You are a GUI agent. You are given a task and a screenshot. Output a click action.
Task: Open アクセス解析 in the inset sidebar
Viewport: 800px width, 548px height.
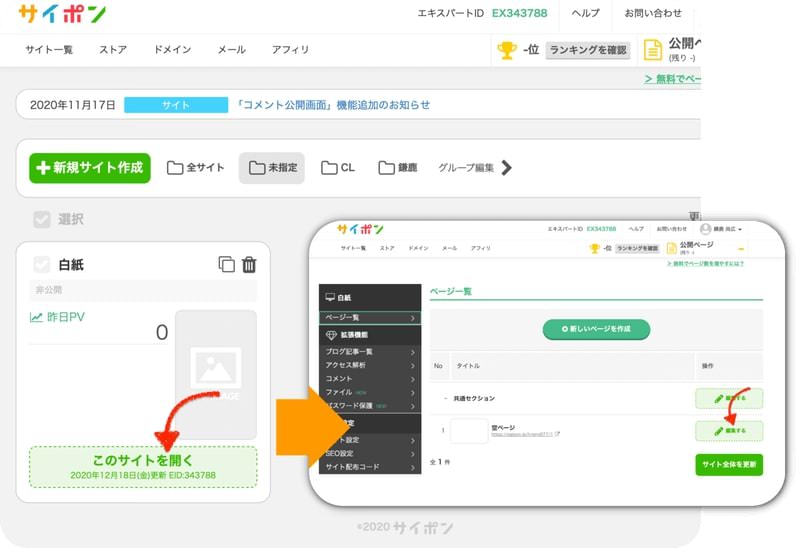point(370,365)
